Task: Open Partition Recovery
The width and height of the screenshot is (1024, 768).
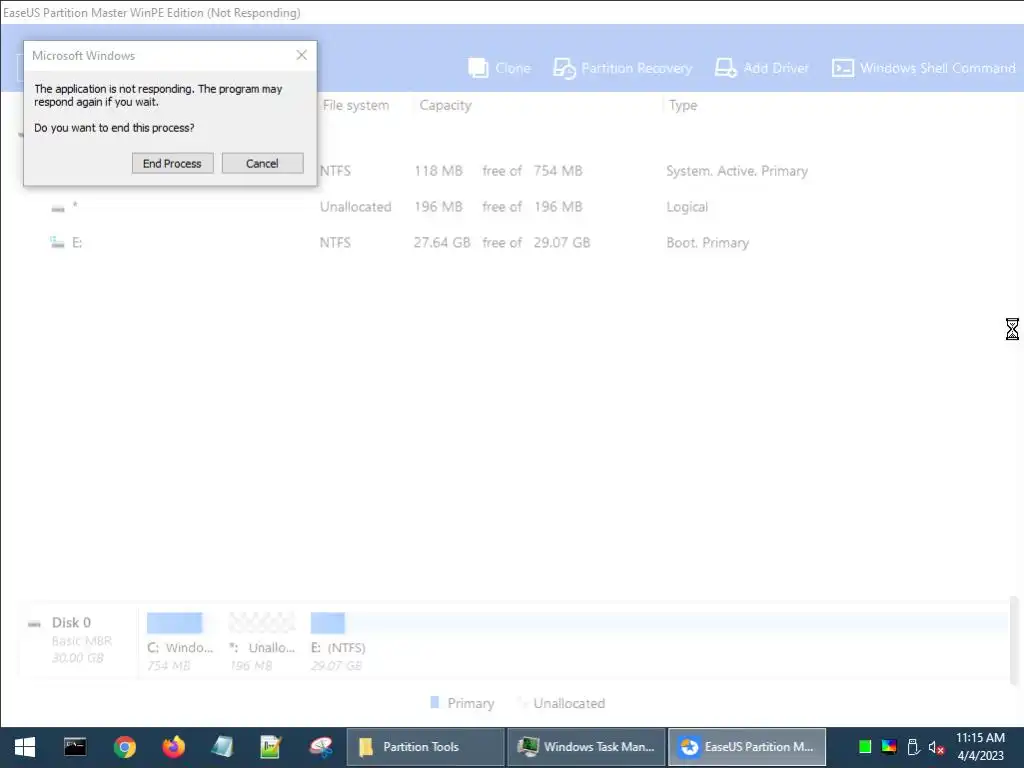Action: point(622,68)
